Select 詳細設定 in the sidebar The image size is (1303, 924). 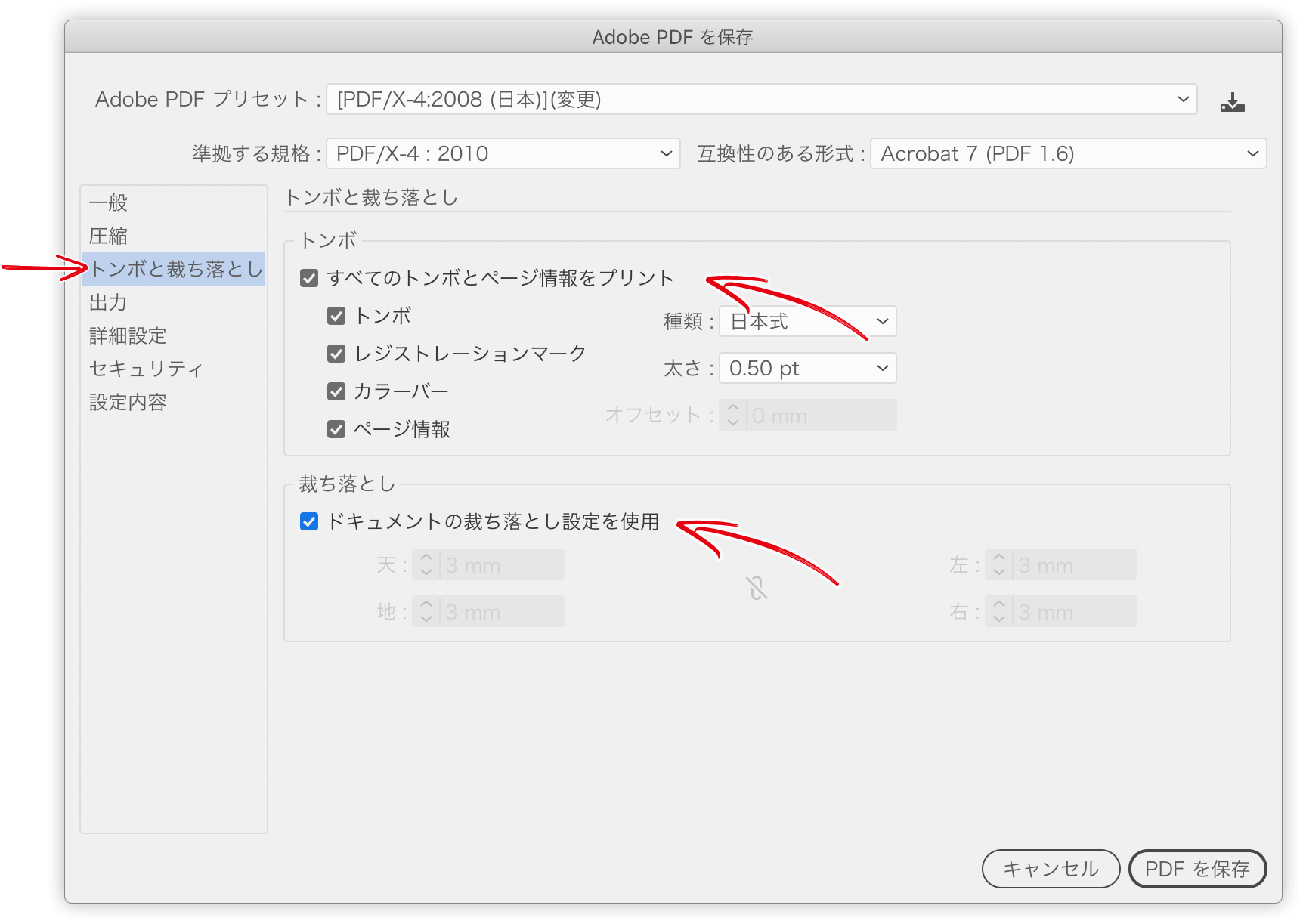click(173, 335)
